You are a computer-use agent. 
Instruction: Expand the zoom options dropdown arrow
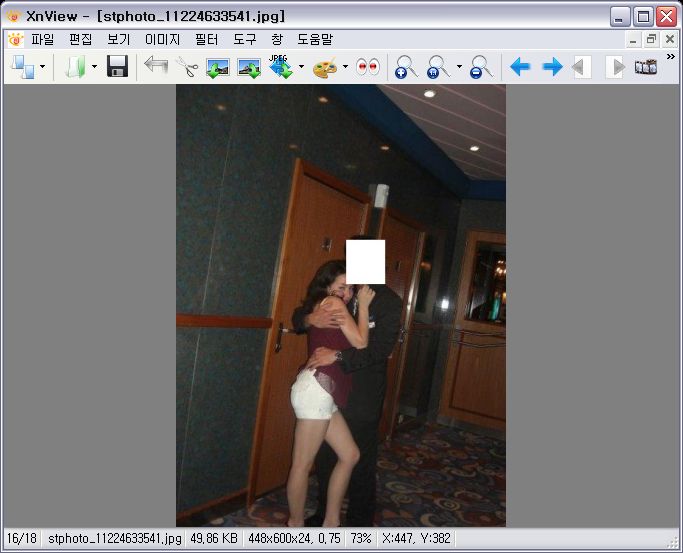pyautogui.click(x=459, y=68)
